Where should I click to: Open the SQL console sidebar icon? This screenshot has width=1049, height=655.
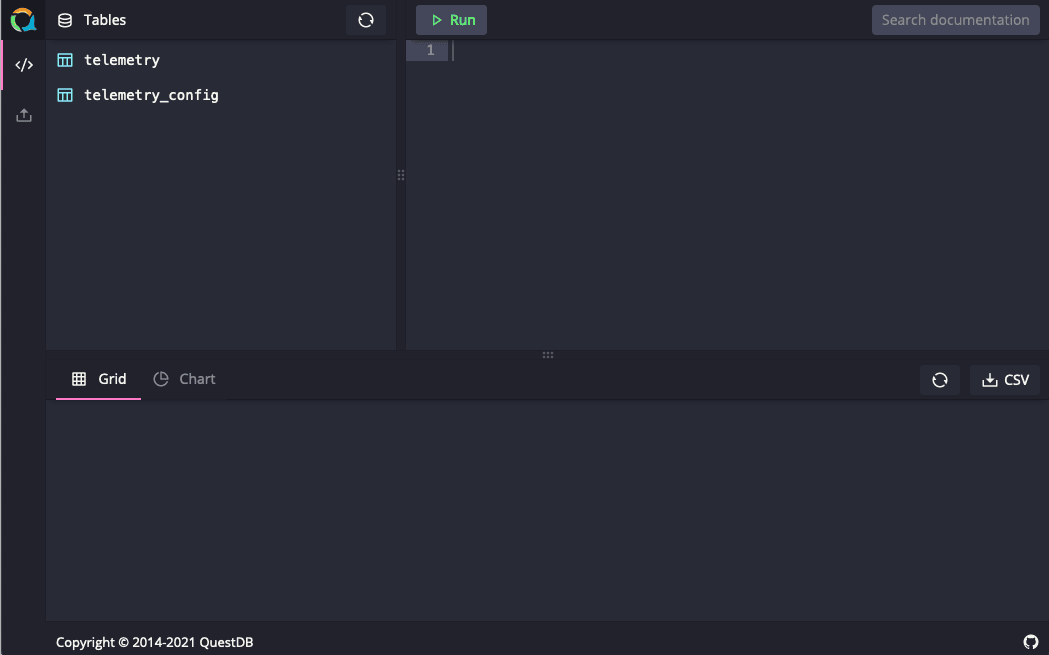point(24,65)
